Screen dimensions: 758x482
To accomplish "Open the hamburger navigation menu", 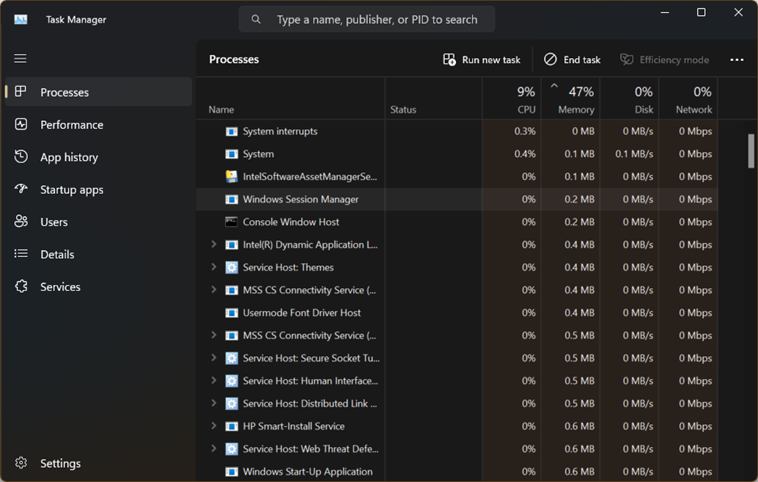I will (20, 58).
